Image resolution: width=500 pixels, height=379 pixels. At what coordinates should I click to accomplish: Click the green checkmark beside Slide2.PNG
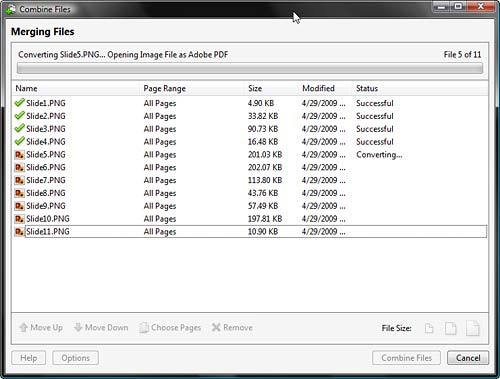pos(20,116)
